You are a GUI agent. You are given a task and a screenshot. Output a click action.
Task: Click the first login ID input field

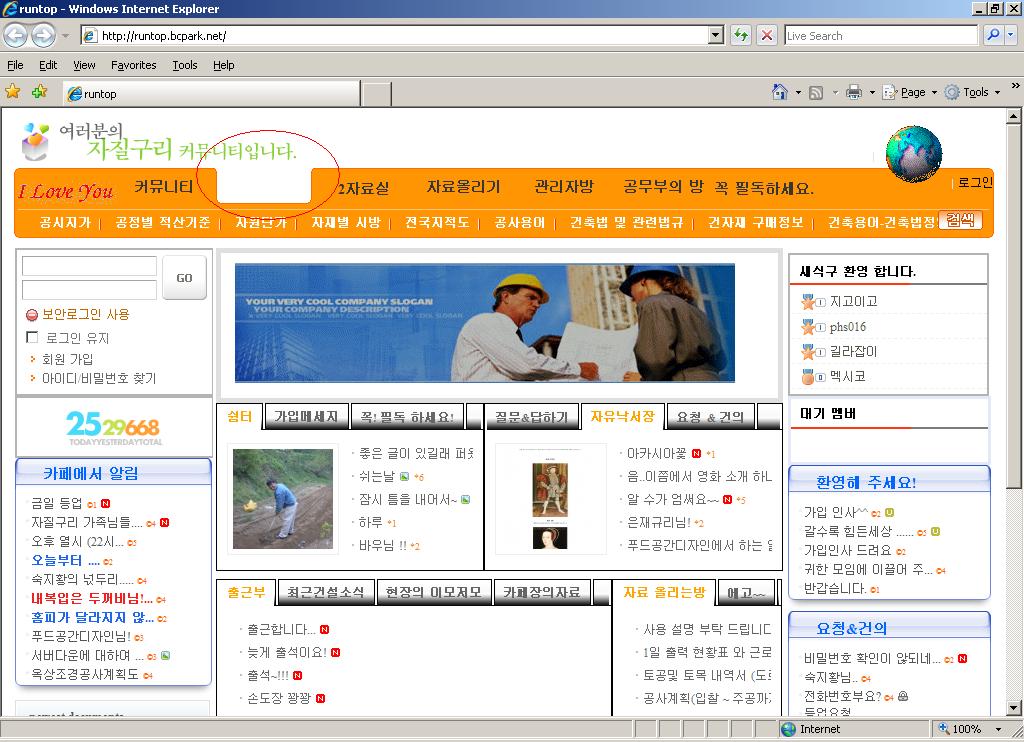click(89, 266)
